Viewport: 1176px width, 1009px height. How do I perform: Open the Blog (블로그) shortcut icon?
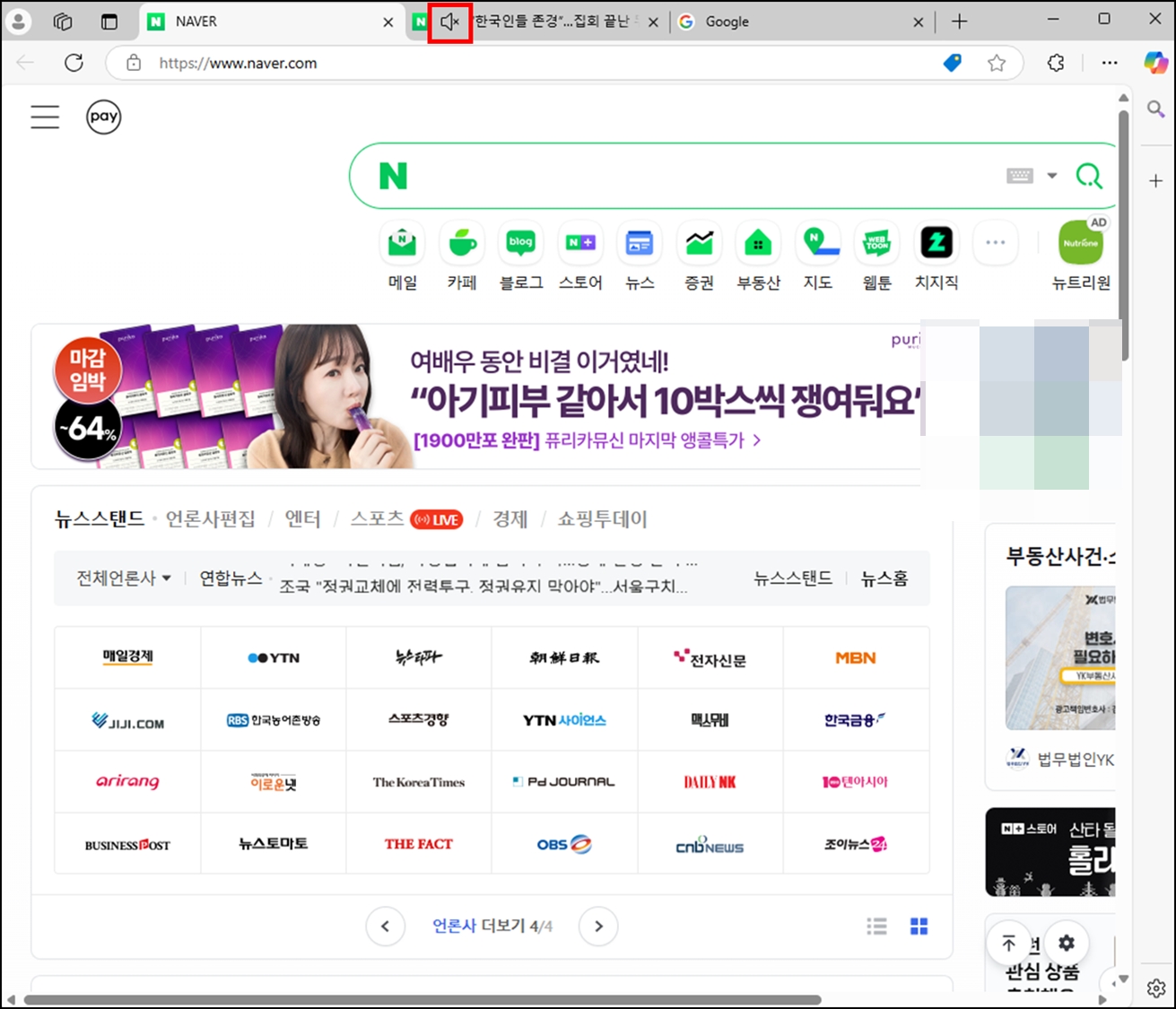(521, 243)
